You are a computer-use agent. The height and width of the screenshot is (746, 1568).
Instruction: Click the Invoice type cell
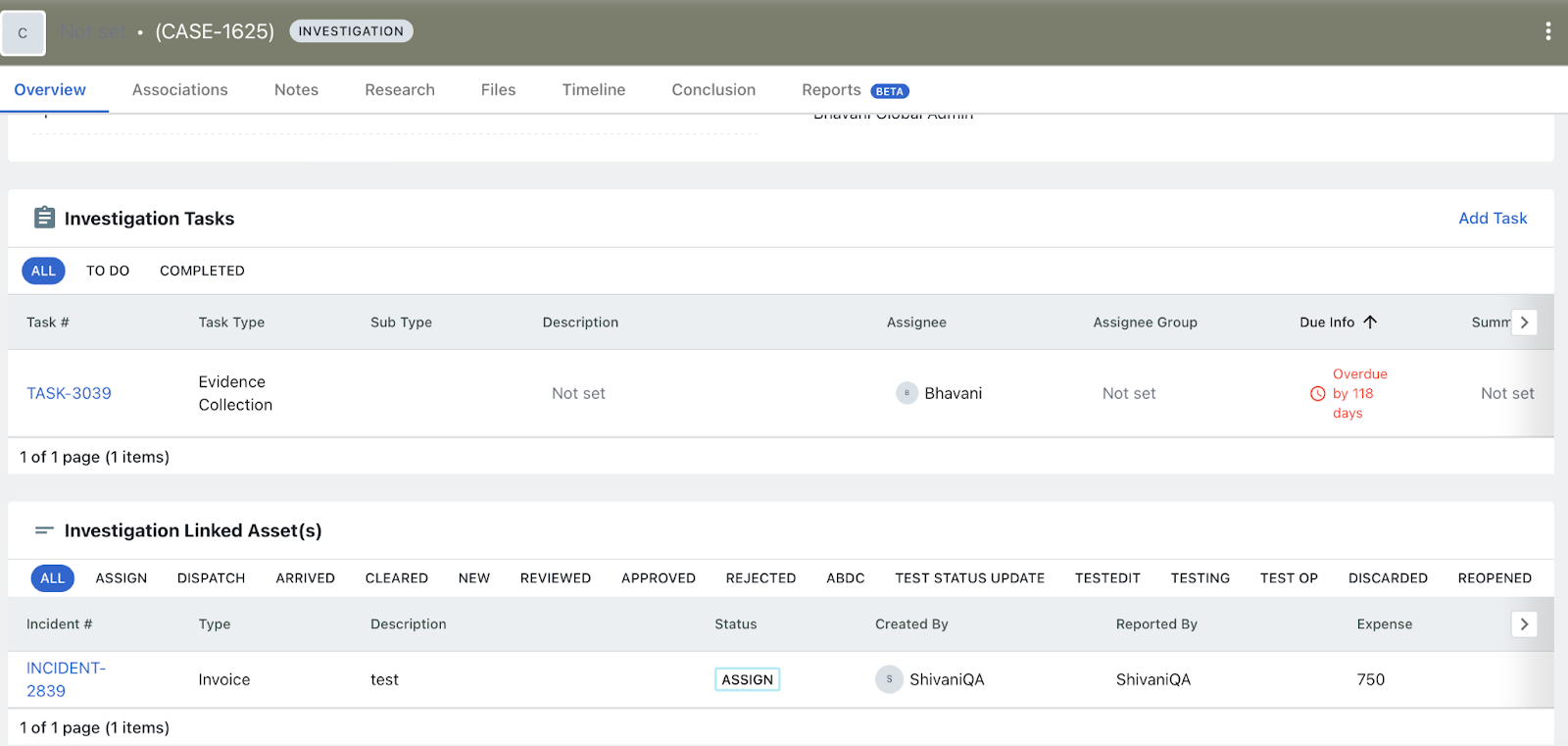click(224, 679)
